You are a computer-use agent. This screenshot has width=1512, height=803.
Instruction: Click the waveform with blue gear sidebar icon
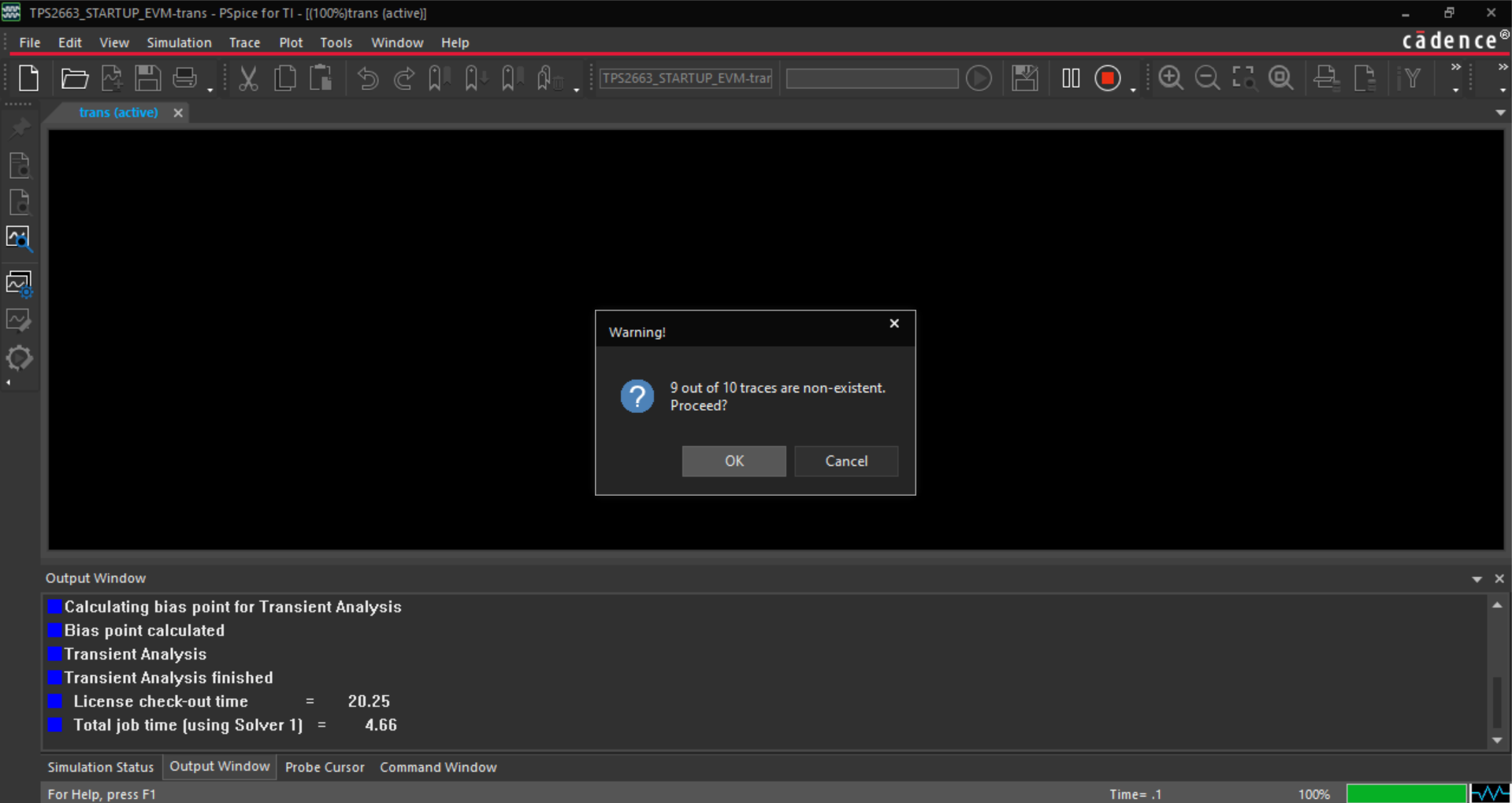tap(20, 284)
